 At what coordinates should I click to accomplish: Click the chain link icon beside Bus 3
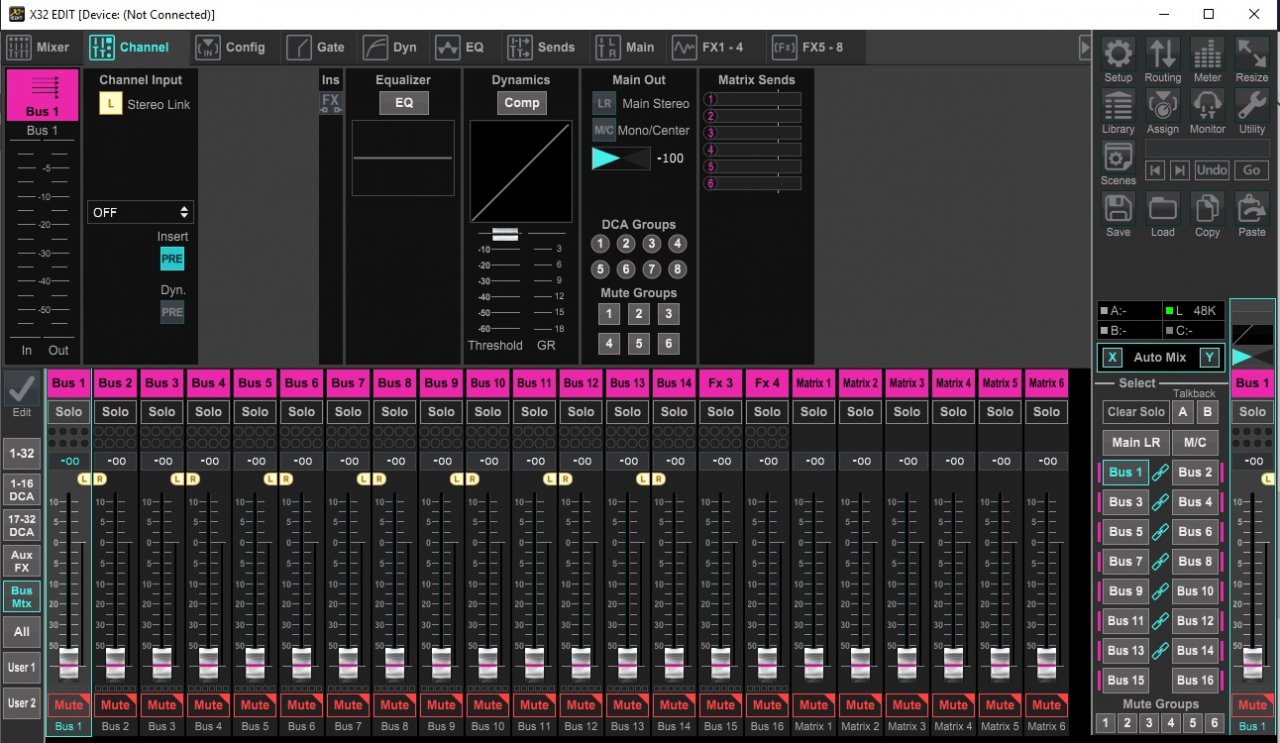pyautogui.click(x=1160, y=503)
